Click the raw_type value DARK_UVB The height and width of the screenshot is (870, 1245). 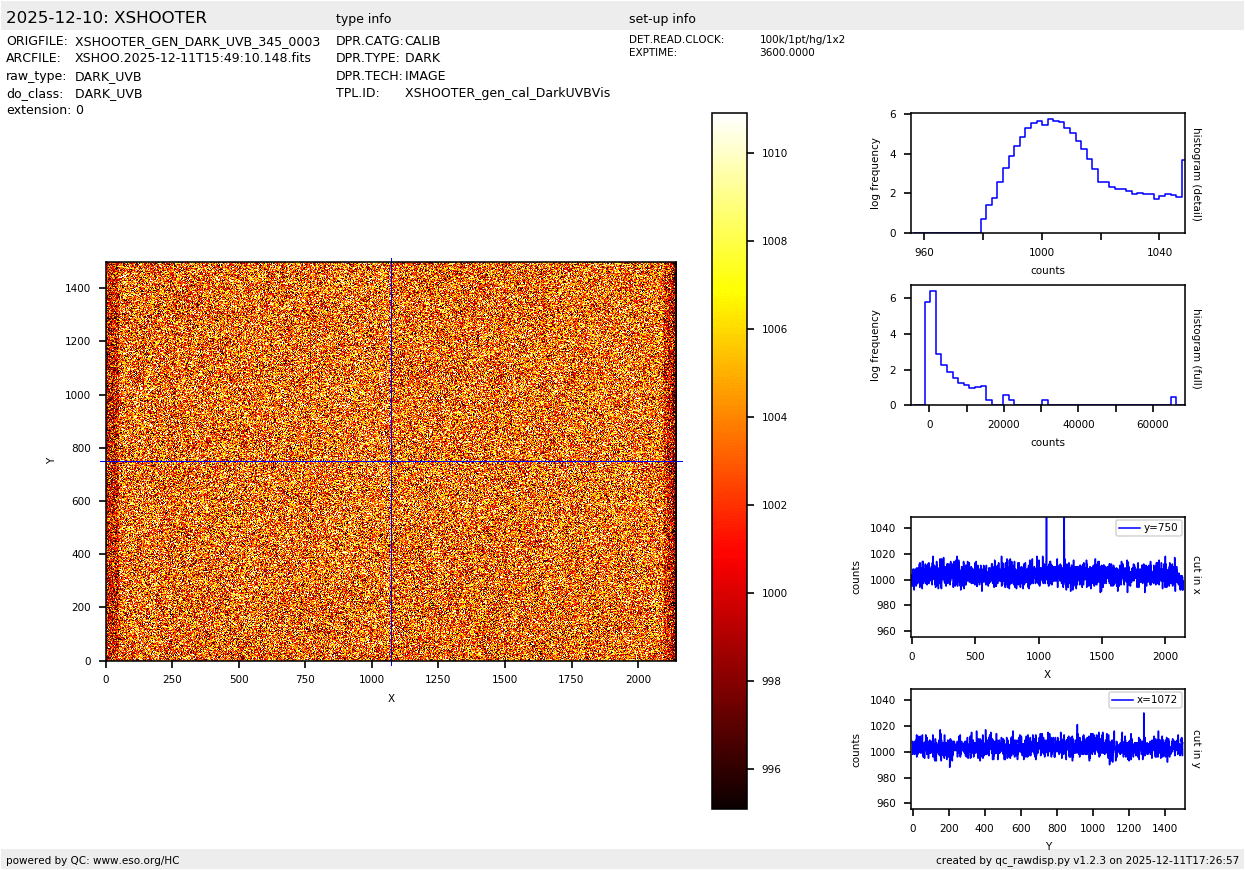click(108, 77)
